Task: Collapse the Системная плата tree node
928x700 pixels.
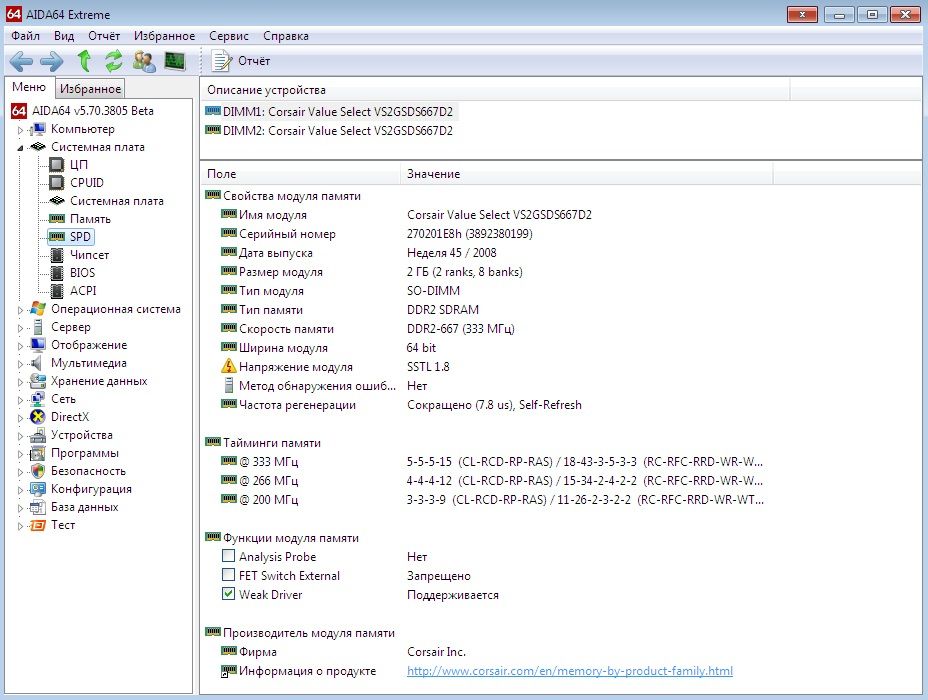Action: point(20,147)
